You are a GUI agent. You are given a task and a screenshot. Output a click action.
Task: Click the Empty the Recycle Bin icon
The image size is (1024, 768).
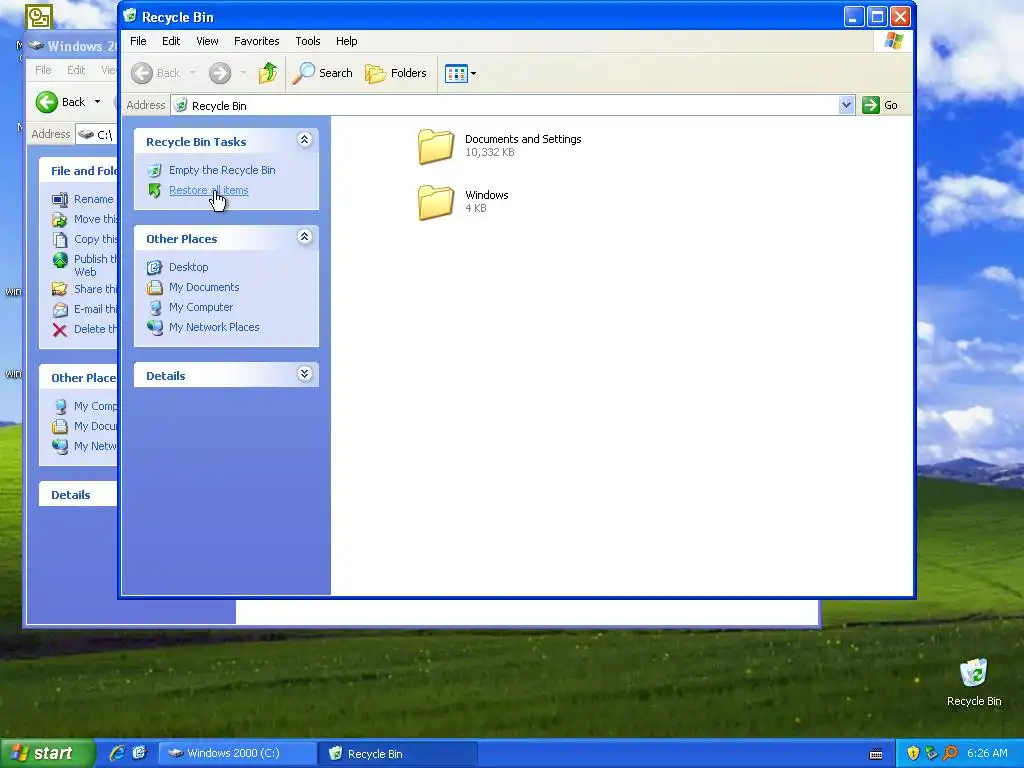tap(154, 170)
